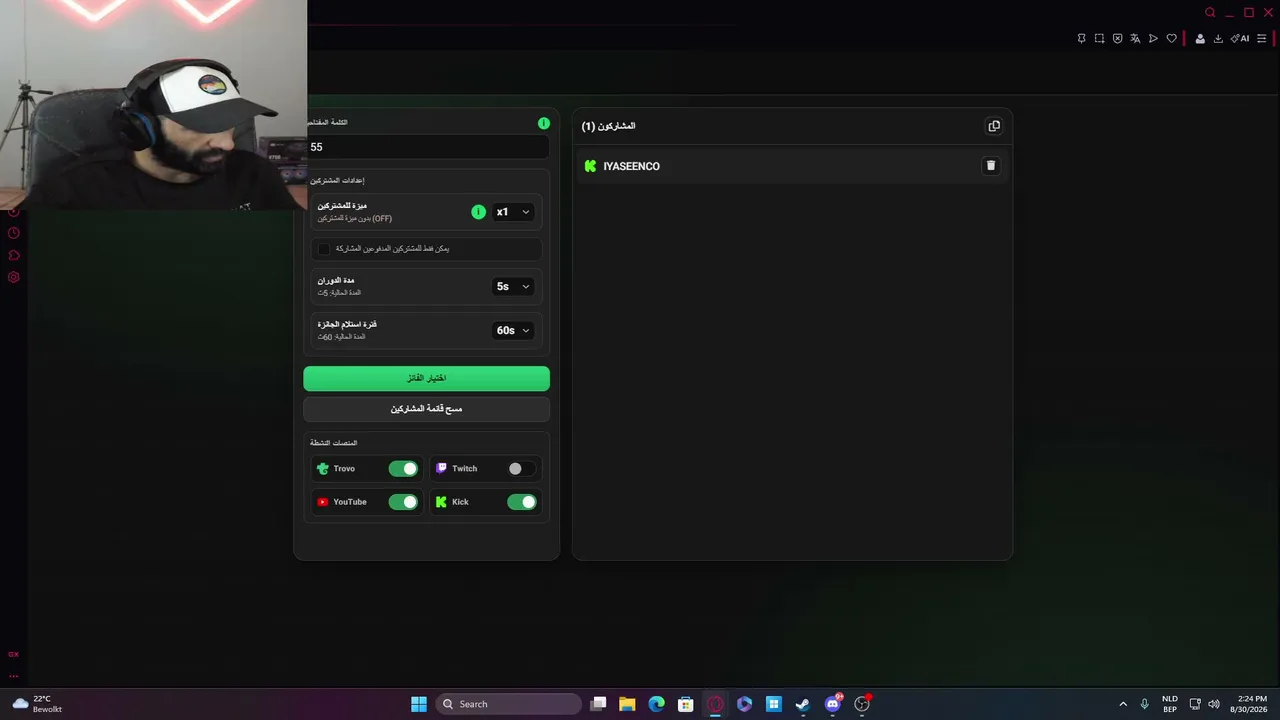The height and width of the screenshot is (720, 1280).
Task: Check the paid subscribers only checkbox
Action: click(x=324, y=248)
